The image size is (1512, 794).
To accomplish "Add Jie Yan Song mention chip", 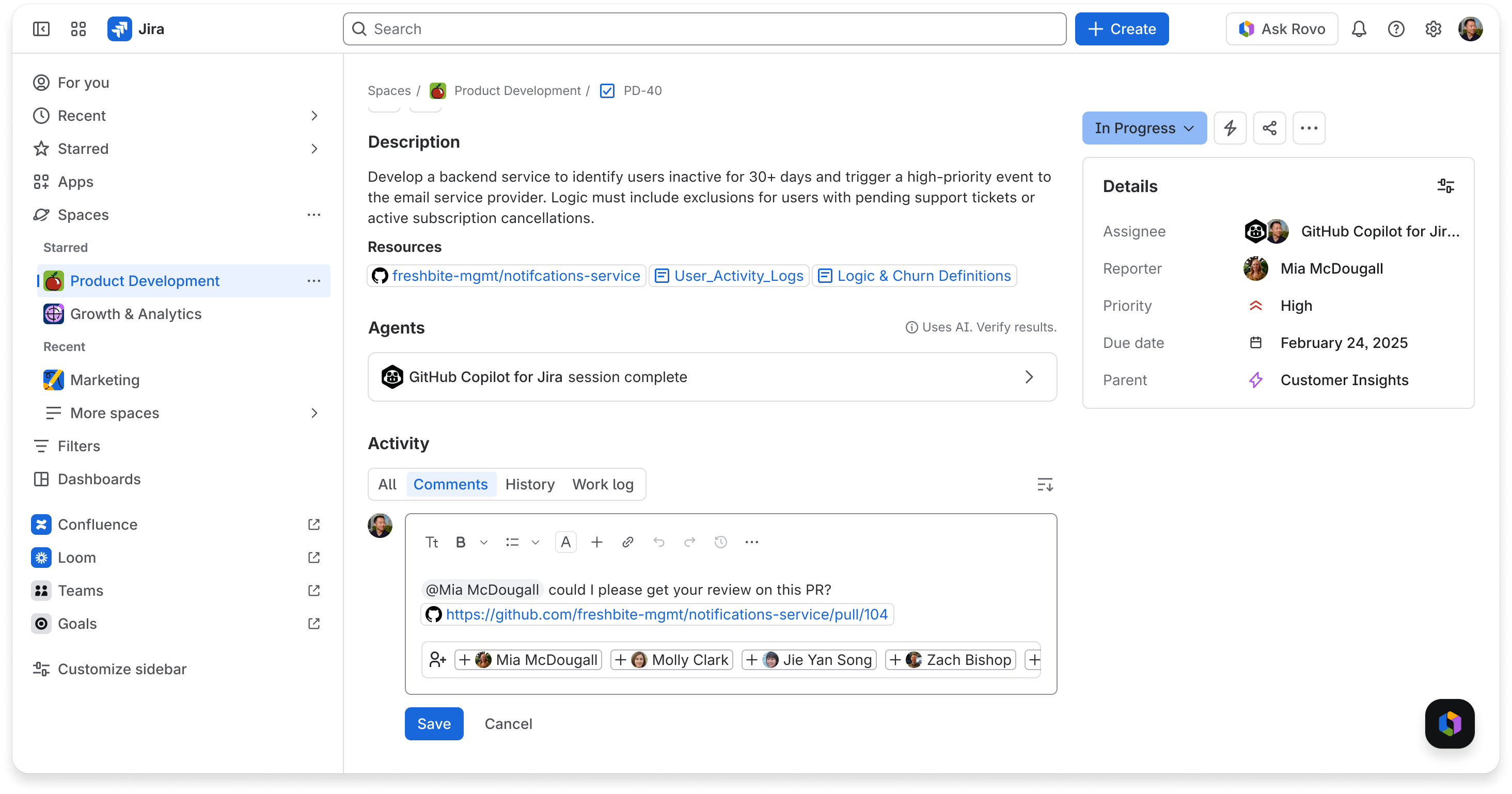I will click(809, 660).
